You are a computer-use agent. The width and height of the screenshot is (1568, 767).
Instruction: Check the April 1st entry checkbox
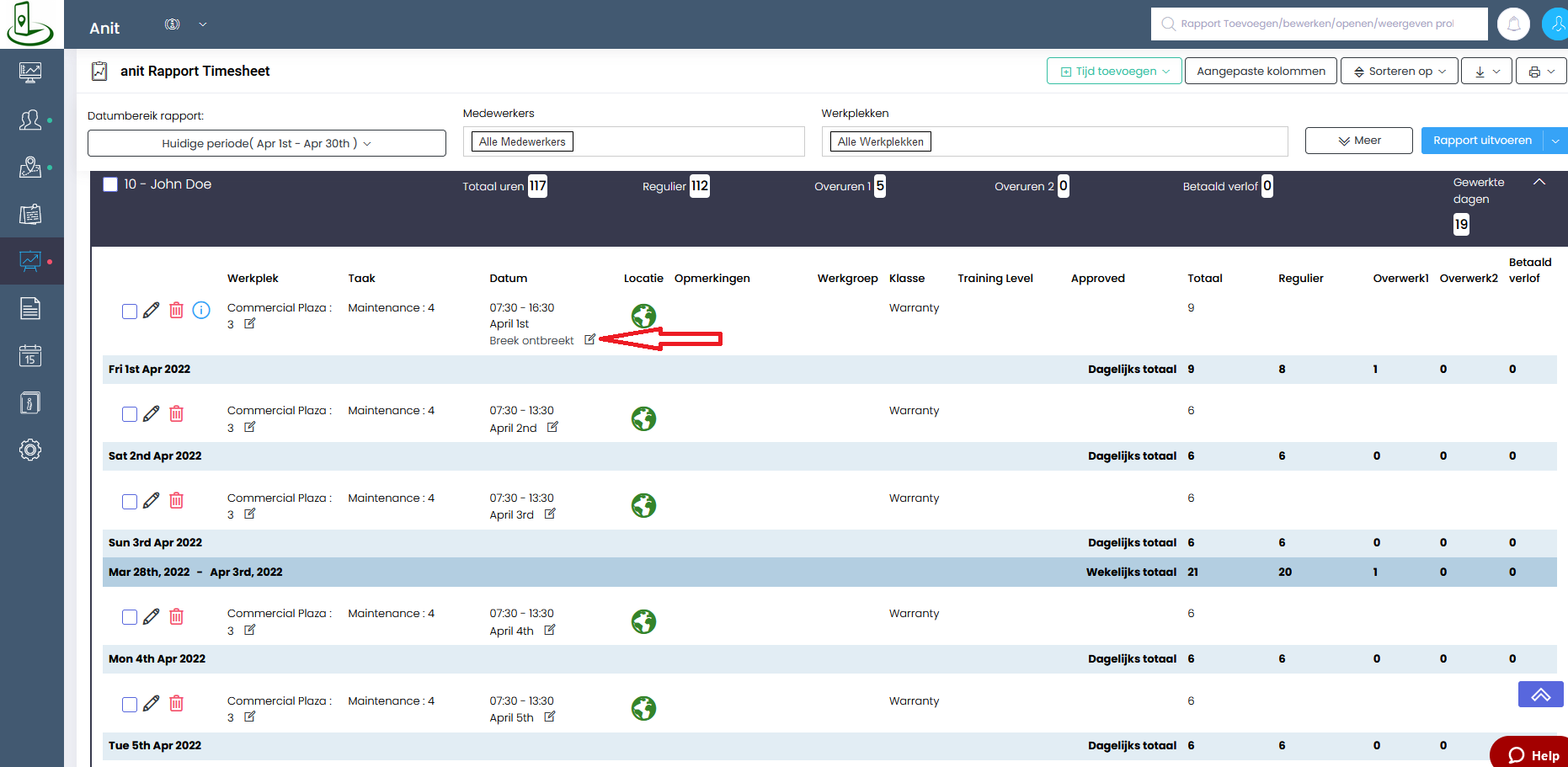(130, 312)
